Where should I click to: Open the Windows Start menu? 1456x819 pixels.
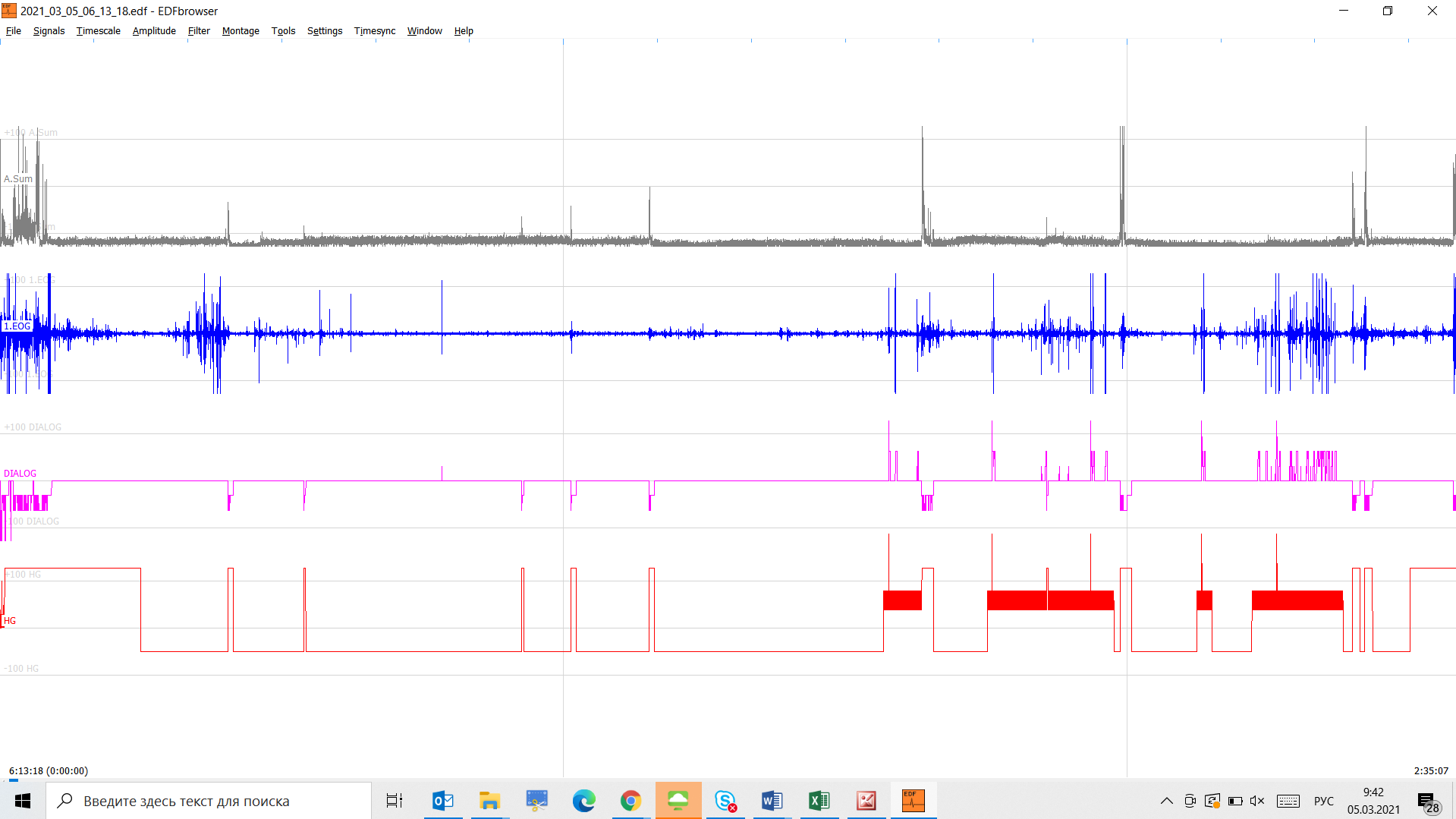23,801
